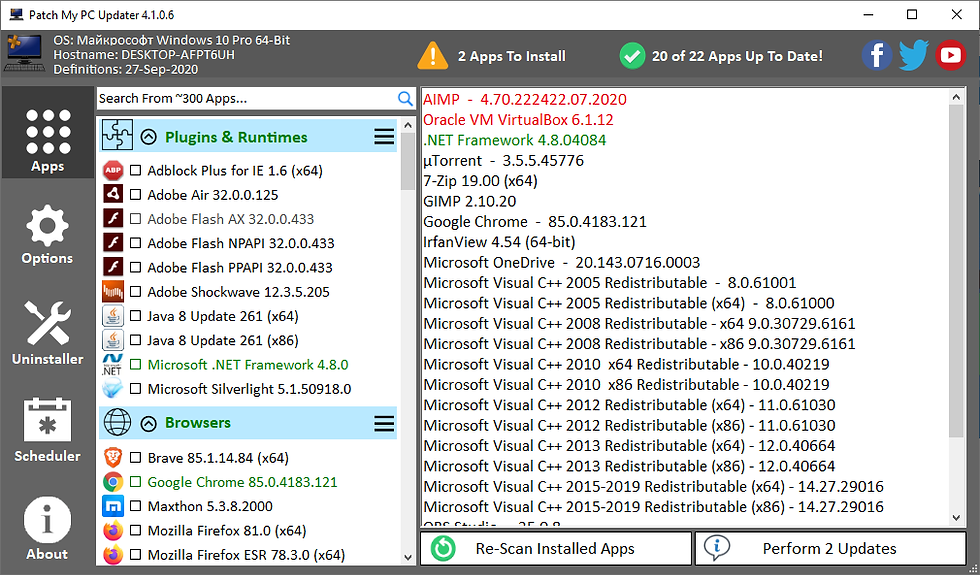Click the Silverlight gem icon
This screenshot has width=980, height=575.
(113, 389)
